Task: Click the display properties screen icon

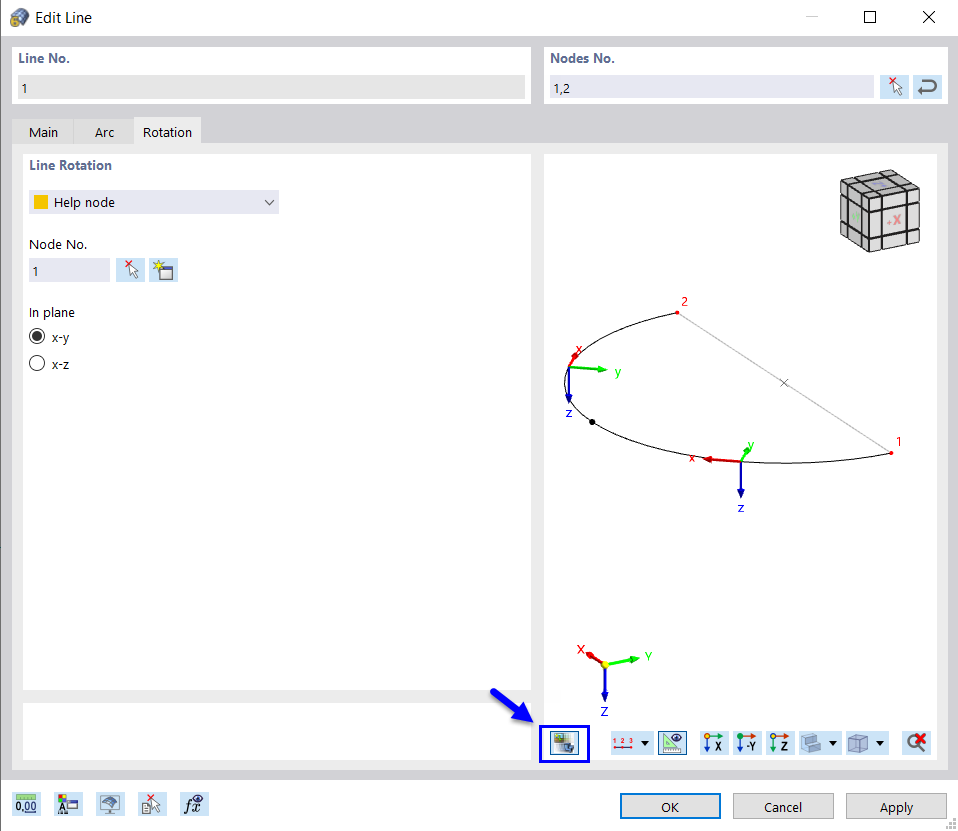Action: (x=110, y=803)
